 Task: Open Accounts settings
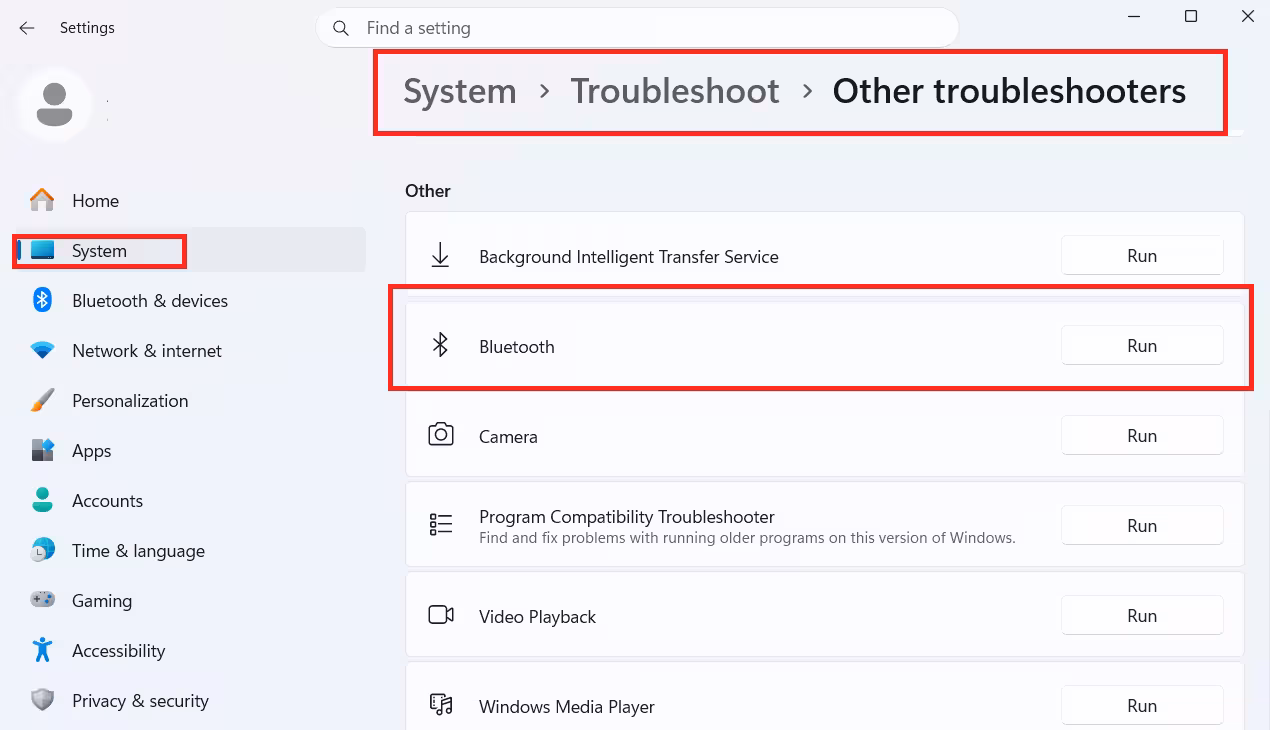(x=190, y=501)
